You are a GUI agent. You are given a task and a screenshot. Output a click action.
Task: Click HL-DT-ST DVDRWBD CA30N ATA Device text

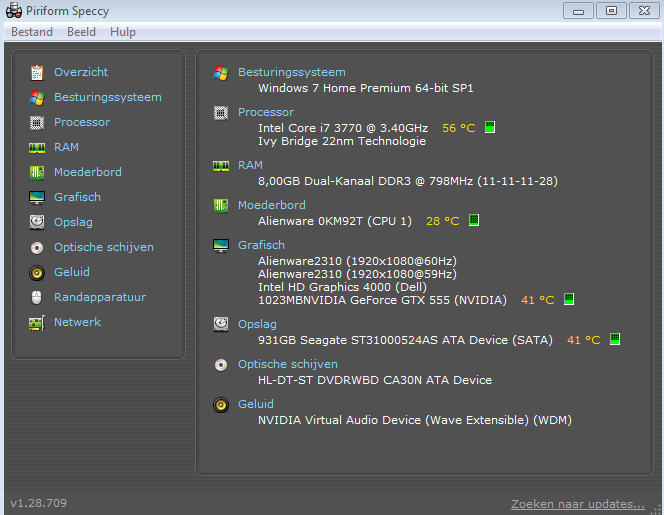click(x=375, y=380)
